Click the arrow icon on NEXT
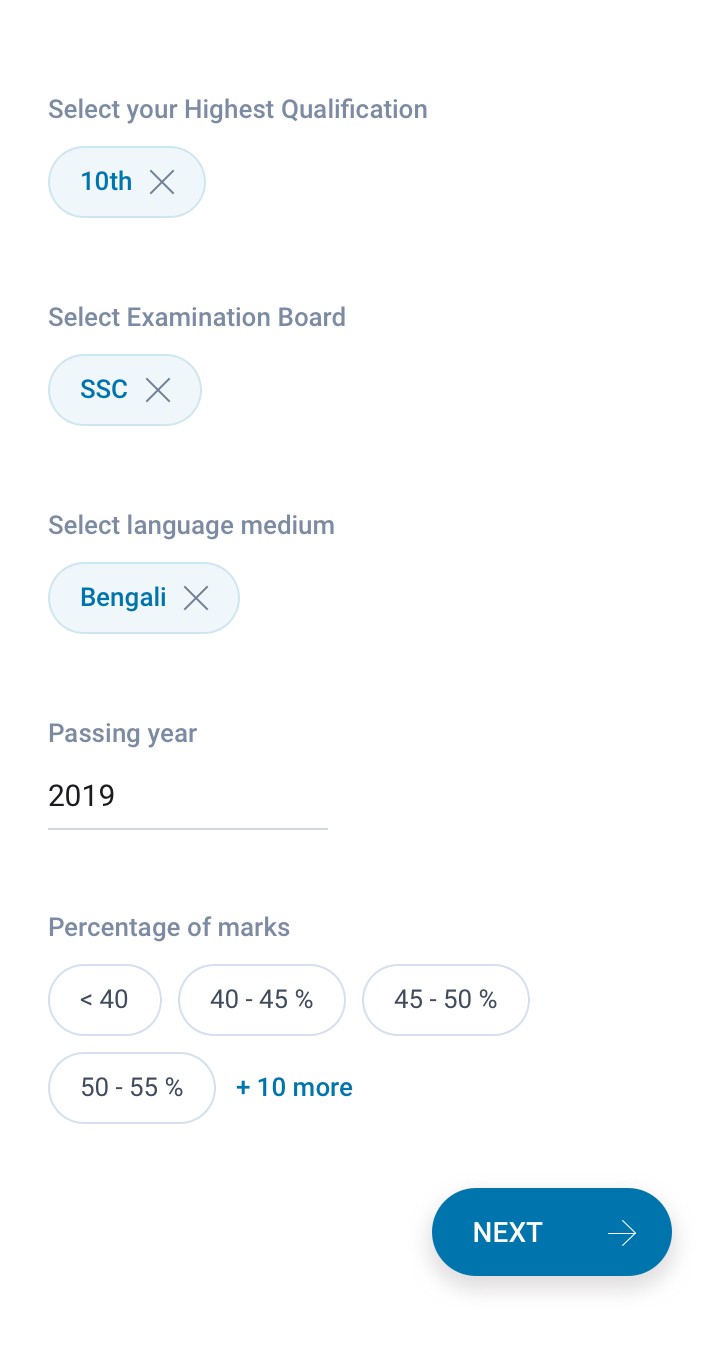This screenshot has height=1360, width=720. (x=622, y=1233)
